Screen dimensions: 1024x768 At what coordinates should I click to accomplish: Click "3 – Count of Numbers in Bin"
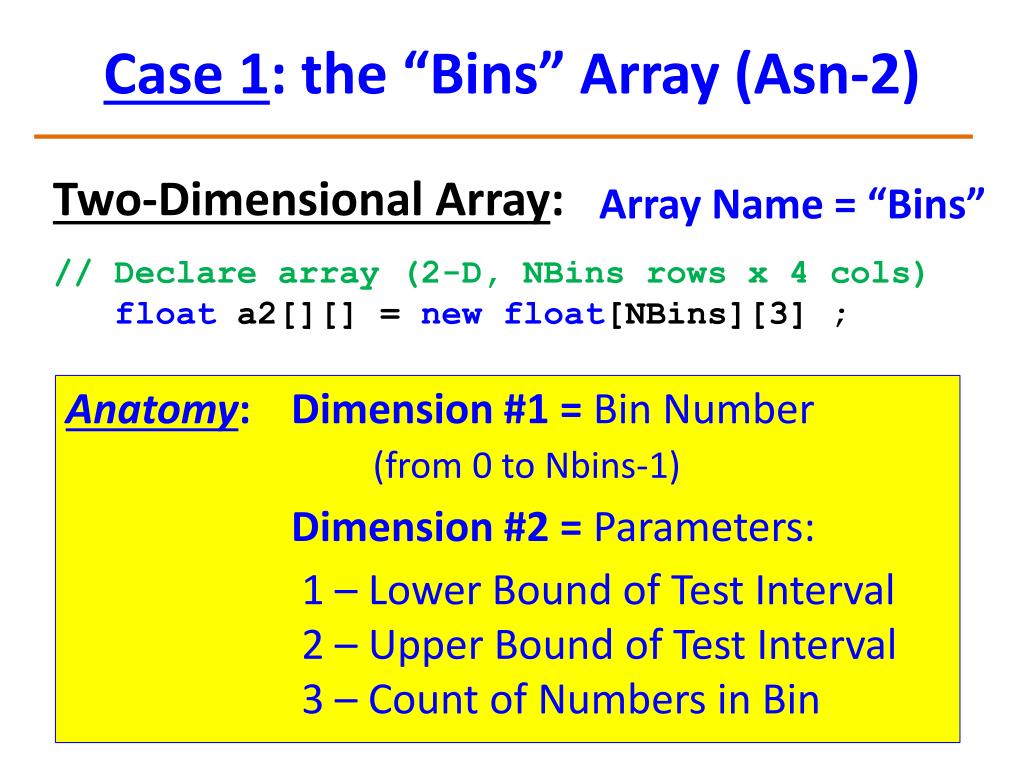tap(561, 699)
